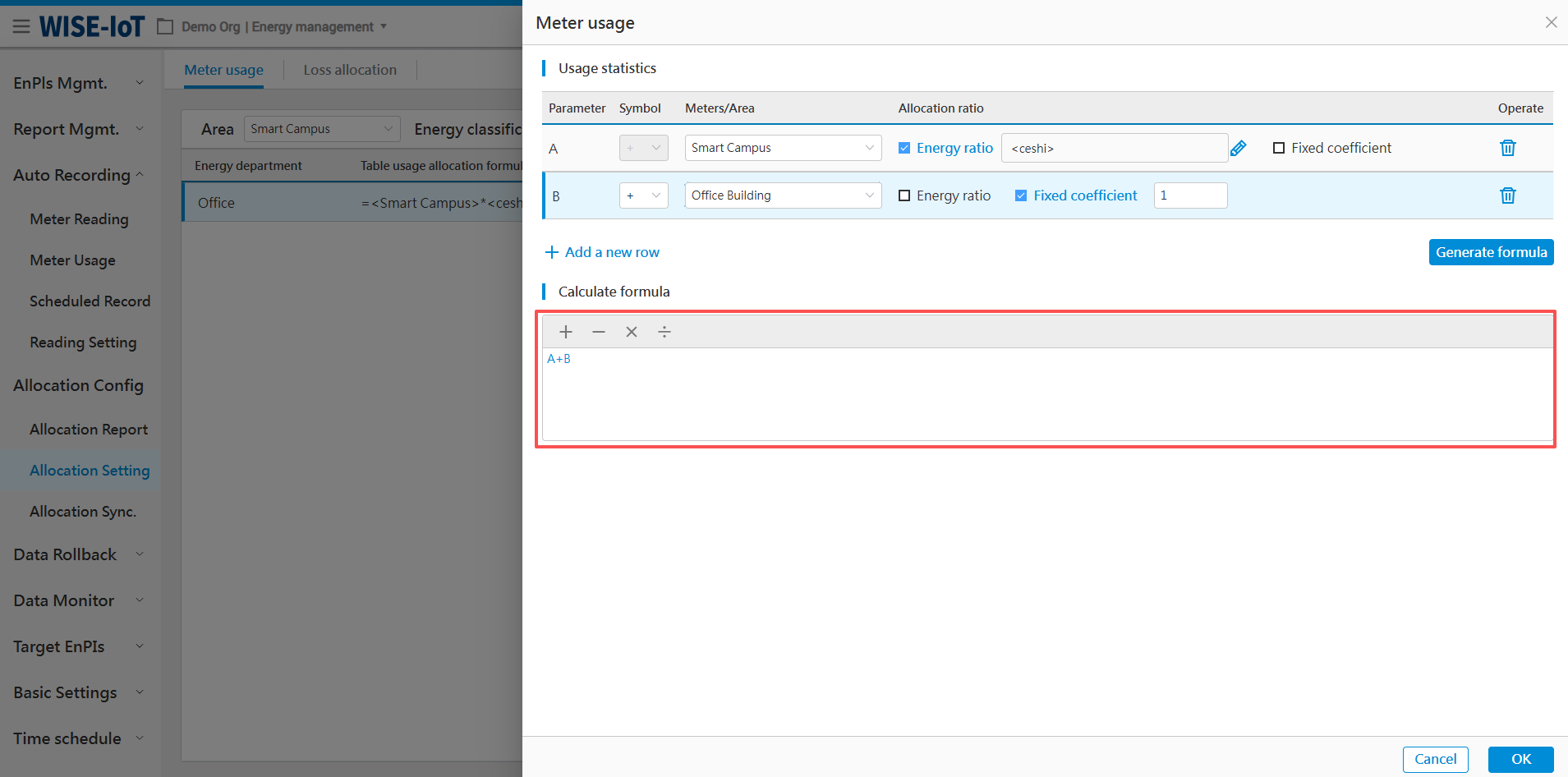Insert multiply operator in formula toolbar

[x=632, y=332]
